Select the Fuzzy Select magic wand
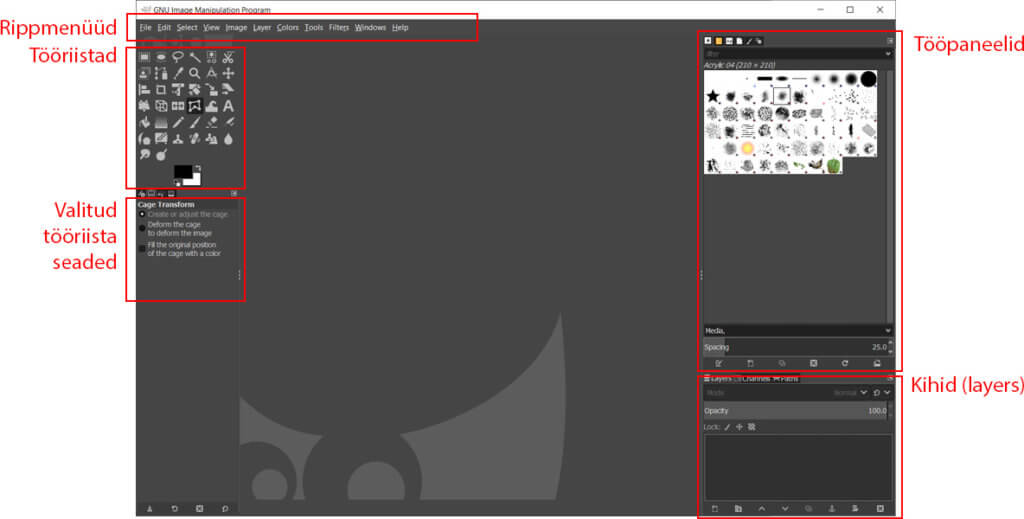Screen dimensions: 1024x519 195,57
